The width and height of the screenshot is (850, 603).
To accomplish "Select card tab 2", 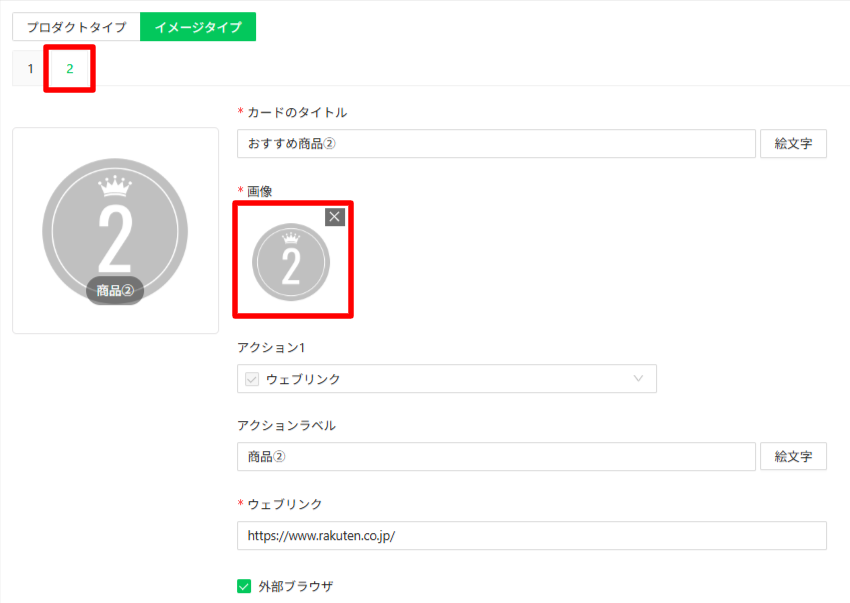I will click(70, 69).
